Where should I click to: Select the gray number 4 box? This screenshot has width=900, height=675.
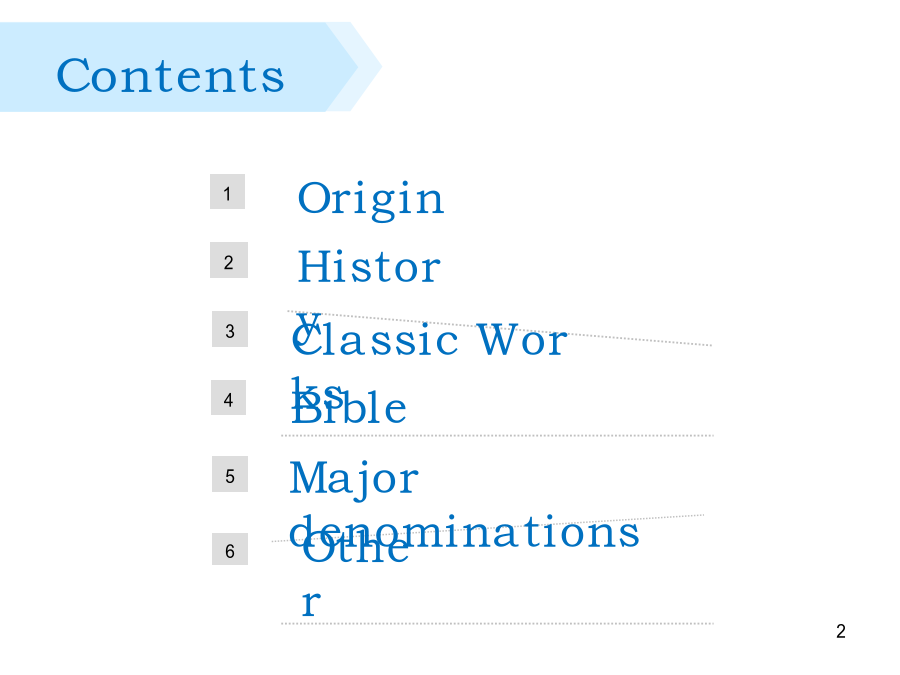pyautogui.click(x=228, y=397)
